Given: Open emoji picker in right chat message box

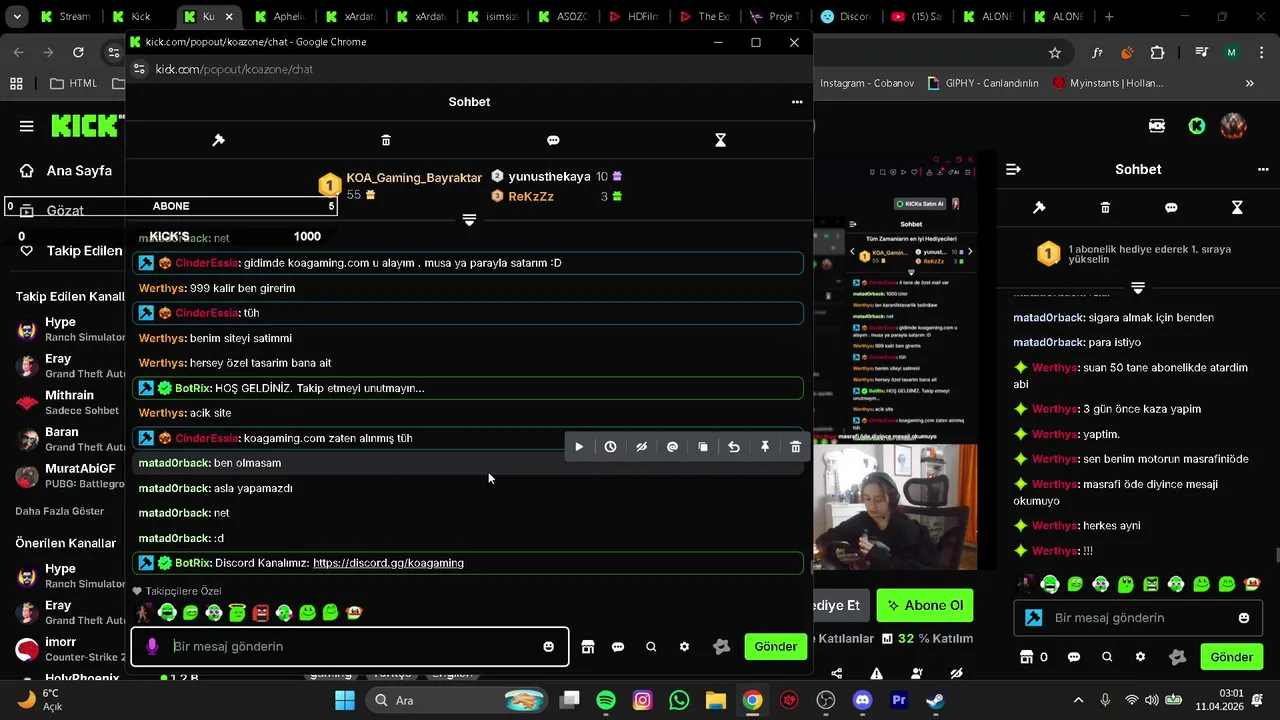Looking at the screenshot, I should 1244,618.
